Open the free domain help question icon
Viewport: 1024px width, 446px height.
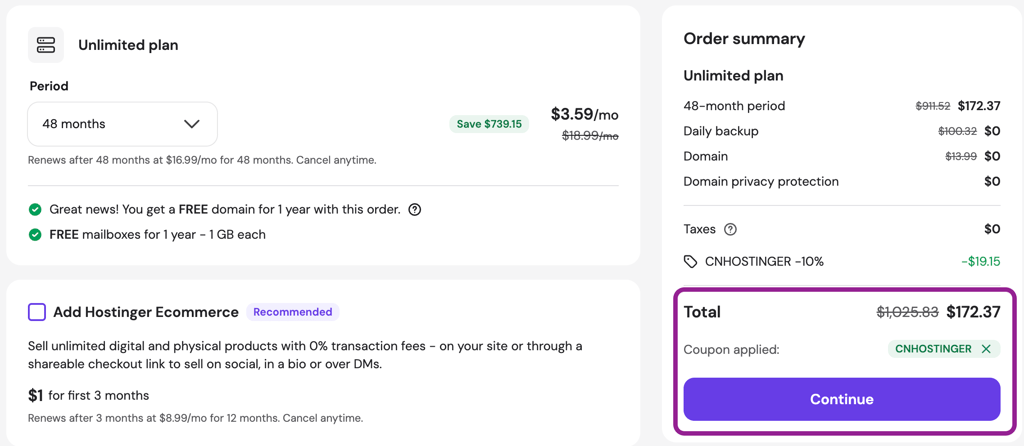[x=414, y=210]
